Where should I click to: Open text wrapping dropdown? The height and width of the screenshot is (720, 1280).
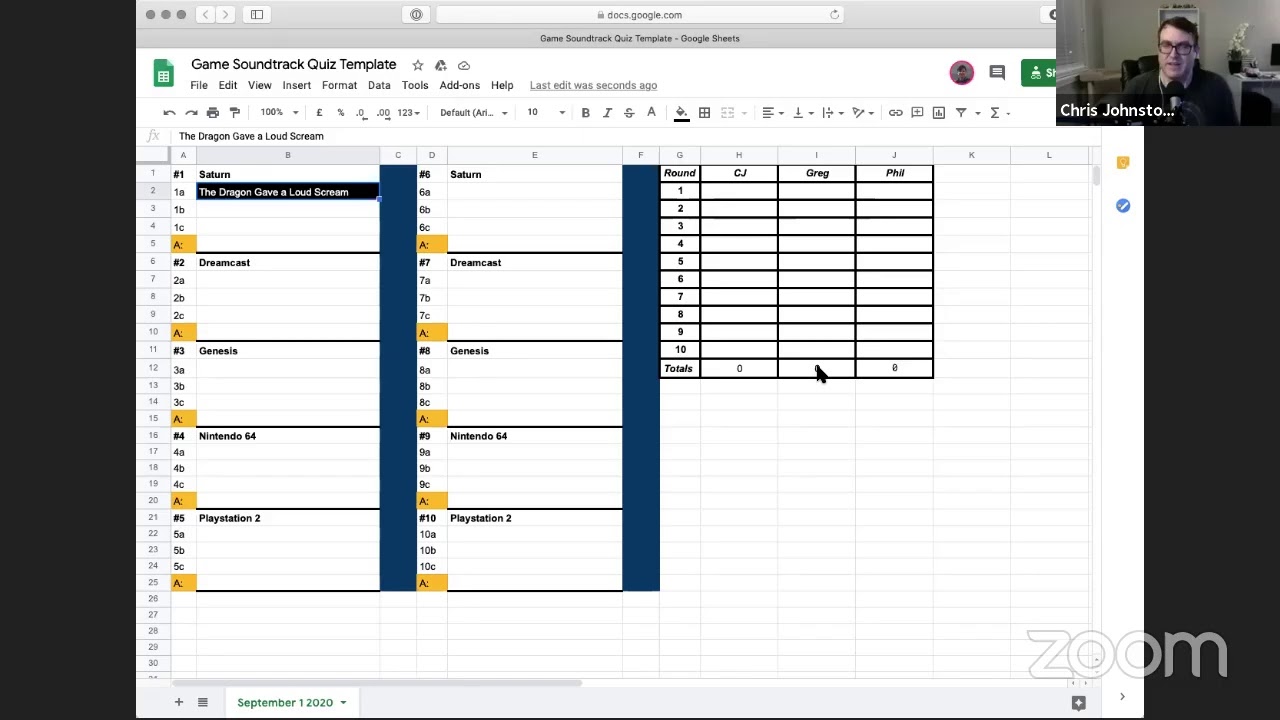click(x=832, y=113)
